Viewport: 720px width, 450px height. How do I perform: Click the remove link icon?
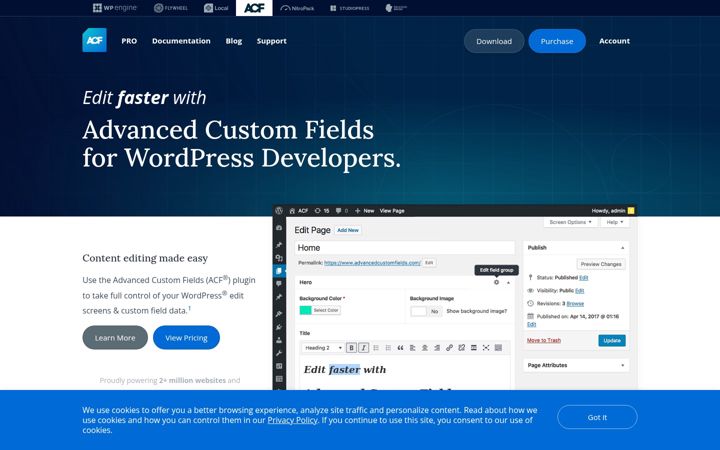click(461, 348)
